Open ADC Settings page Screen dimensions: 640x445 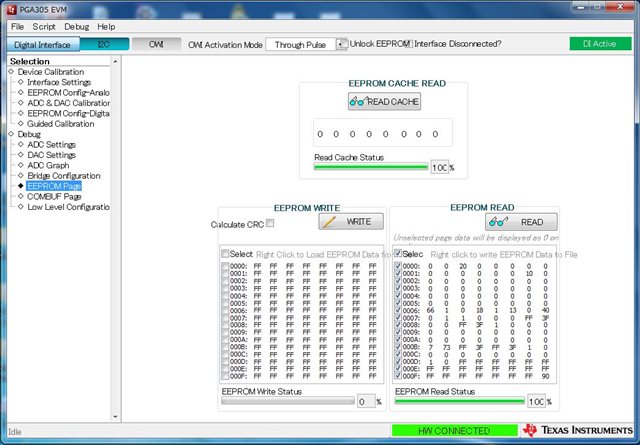(51, 145)
